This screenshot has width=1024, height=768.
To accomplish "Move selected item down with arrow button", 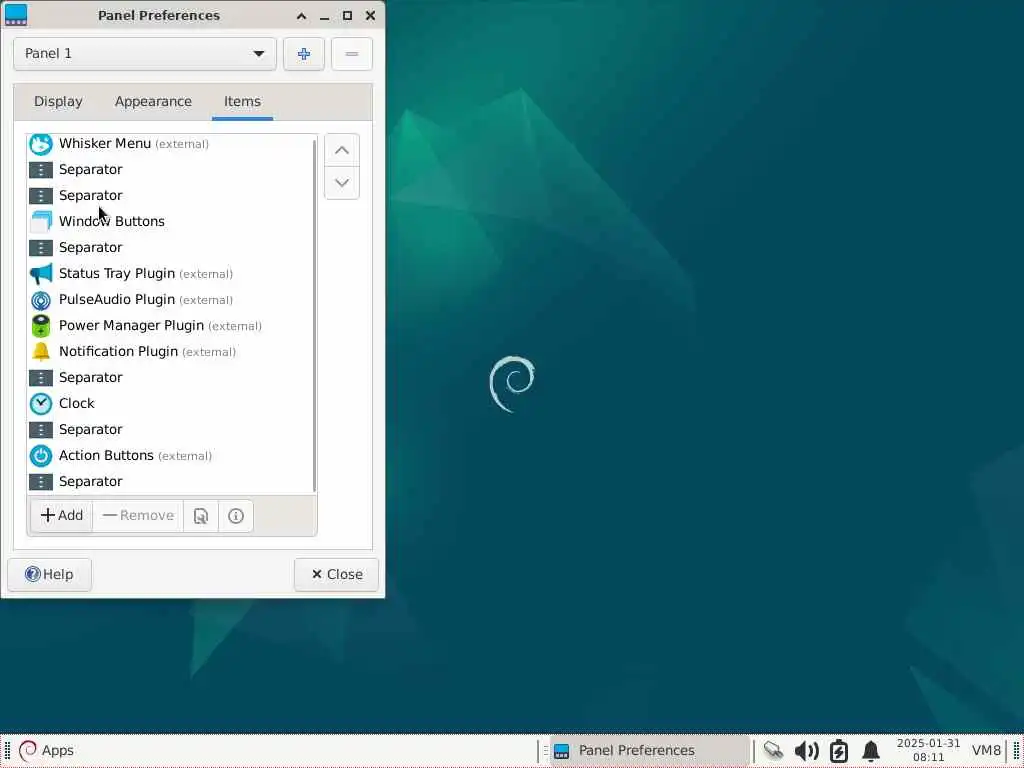I will click(x=342, y=183).
